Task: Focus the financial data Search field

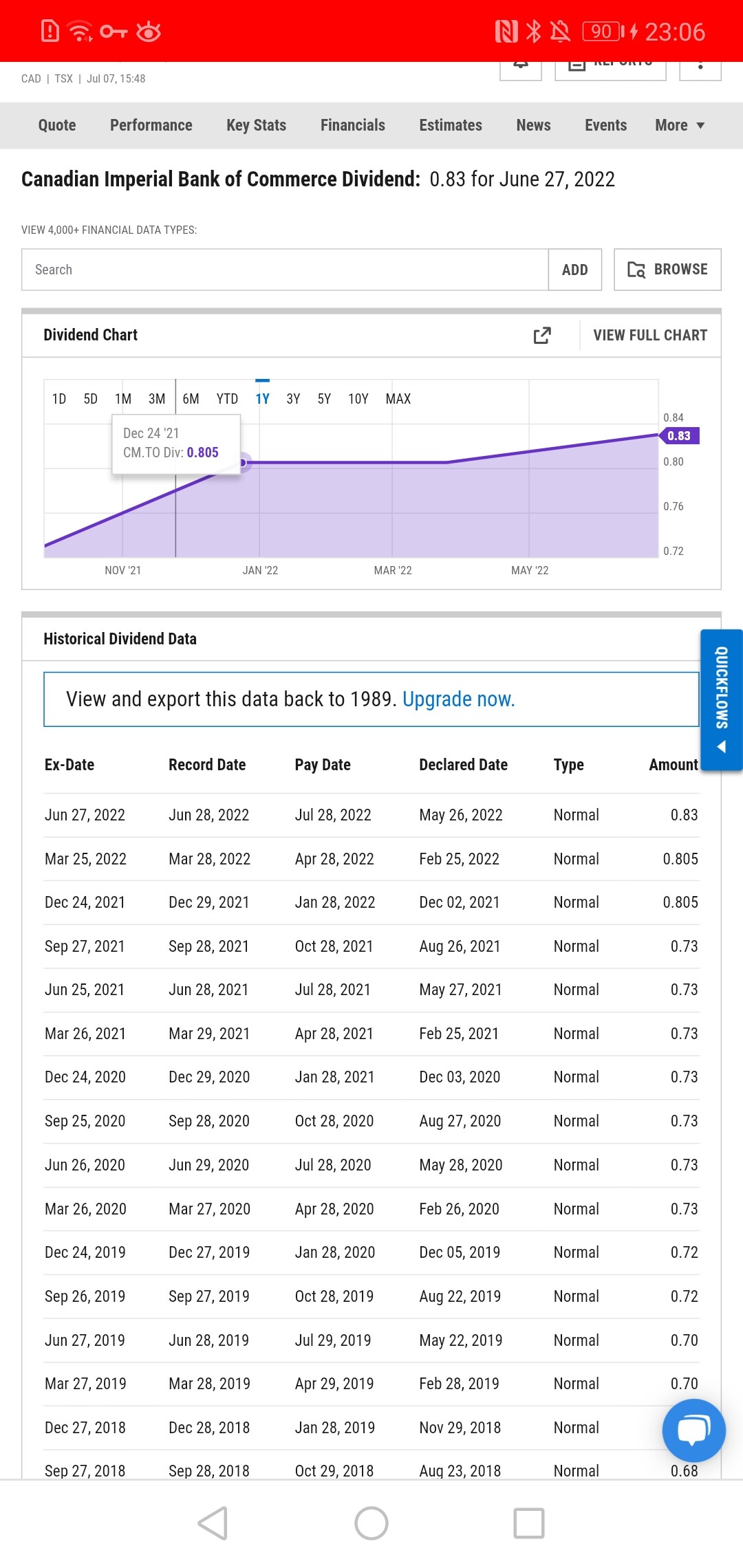Action: 285,270
